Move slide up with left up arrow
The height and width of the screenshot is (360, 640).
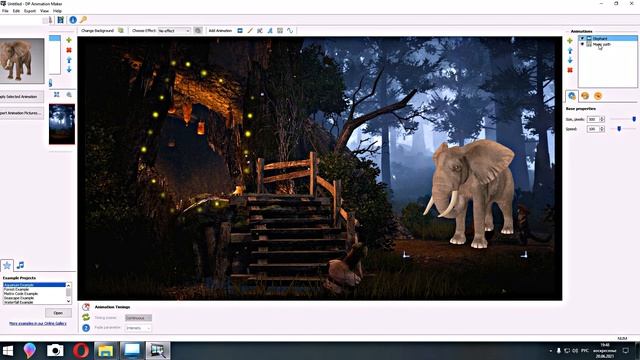pos(69,60)
